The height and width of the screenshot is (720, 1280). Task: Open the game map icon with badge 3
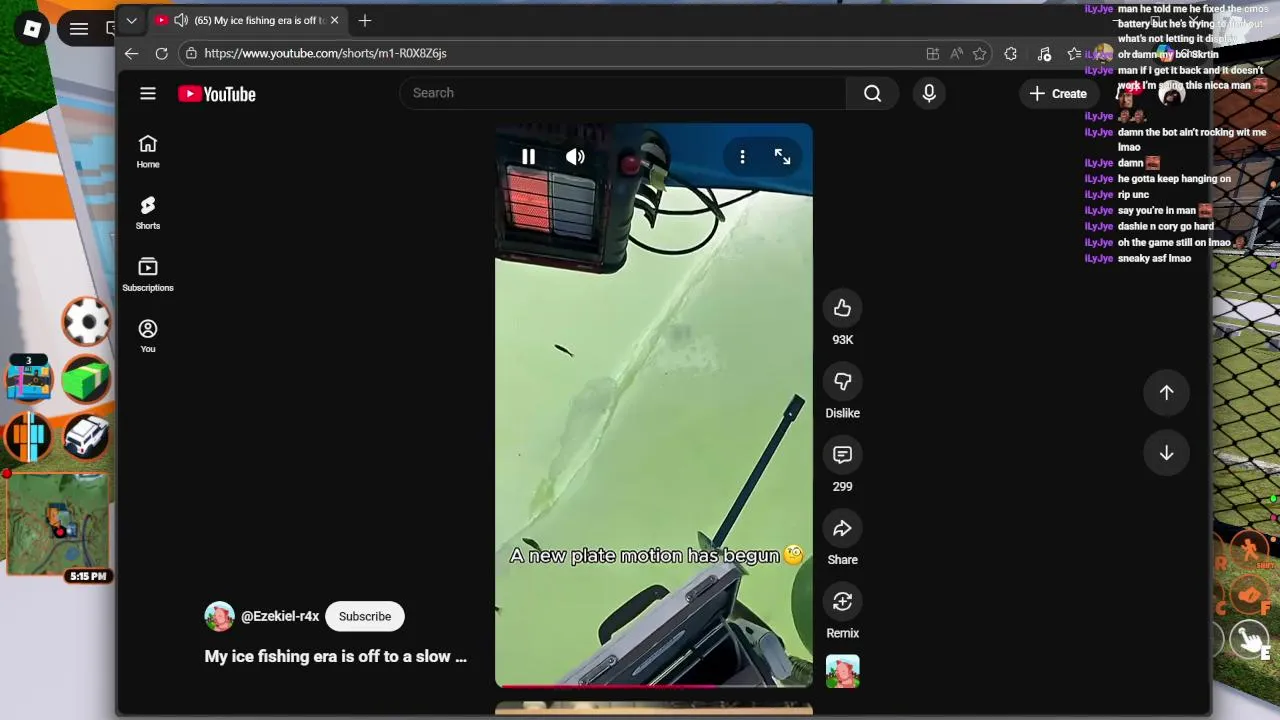point(29,378)
